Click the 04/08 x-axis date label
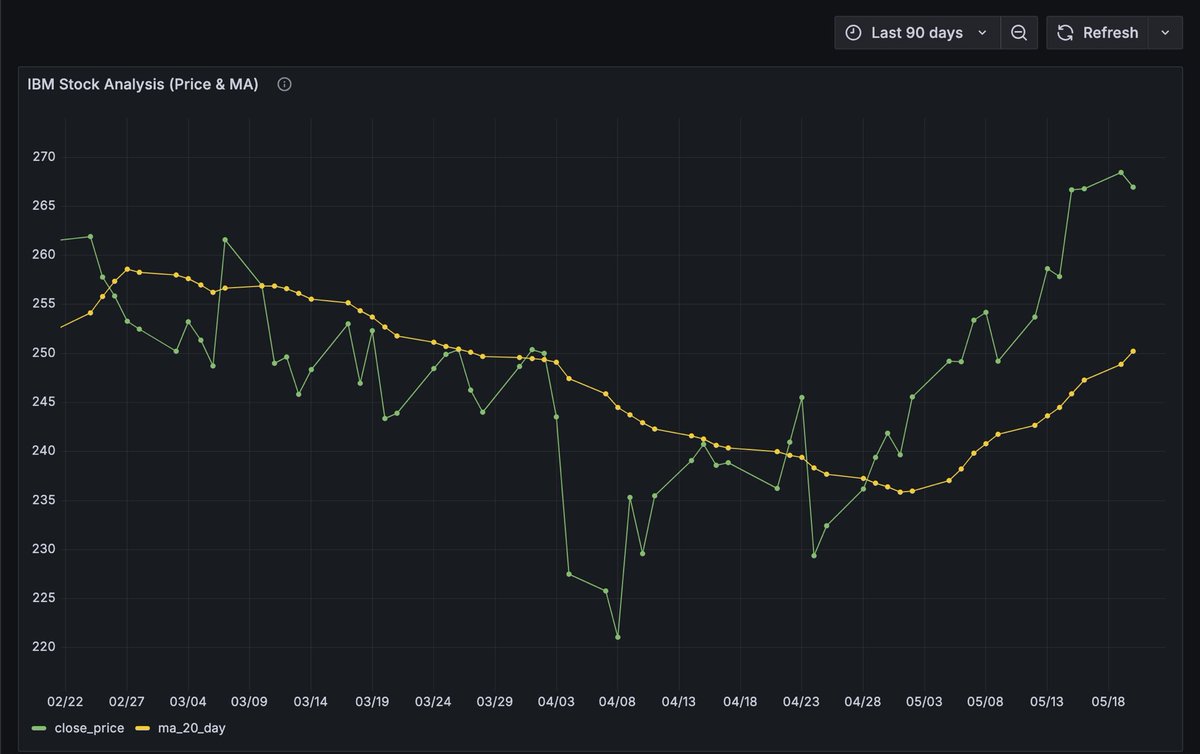The height and width of the screenshot is (754, 1200). (617, 702)
